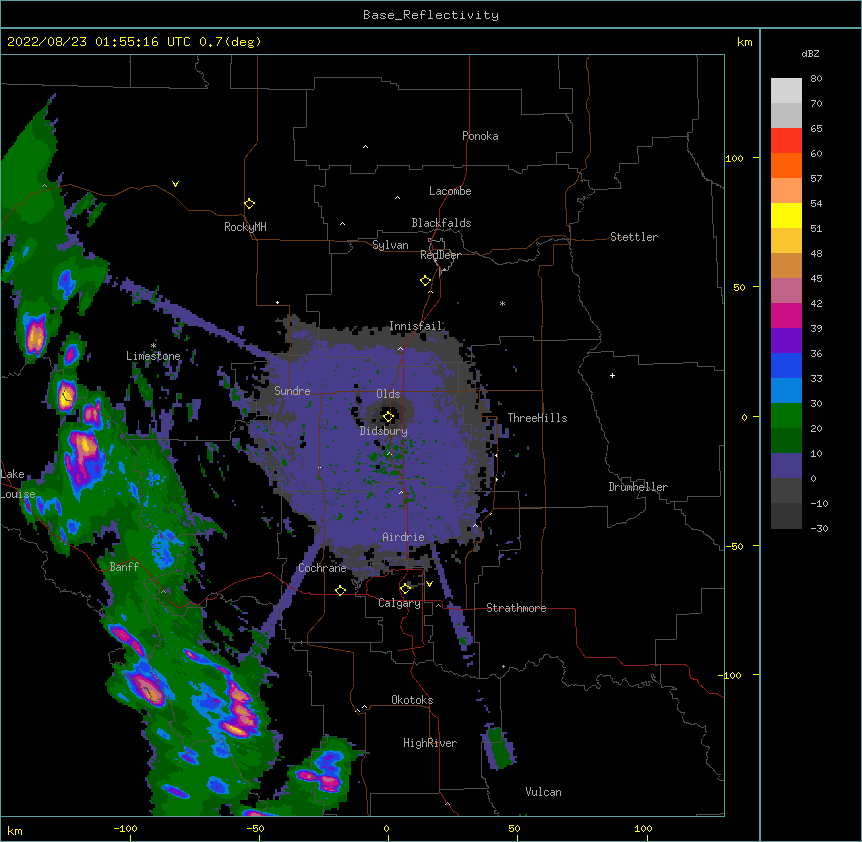Click the Didsbury town label
Viewport: 862px width, 842px height.
pos(384,431)
